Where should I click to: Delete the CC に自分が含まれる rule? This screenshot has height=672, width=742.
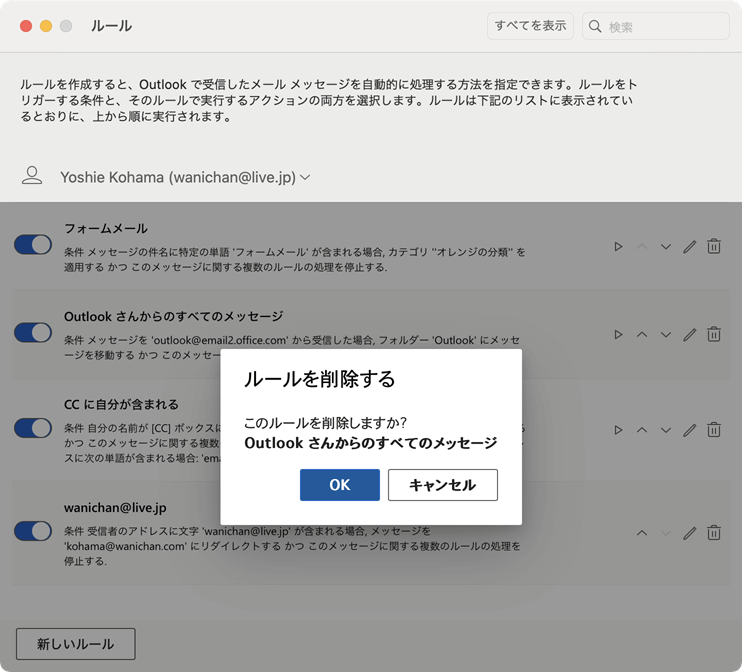click(x=714, y=430)
